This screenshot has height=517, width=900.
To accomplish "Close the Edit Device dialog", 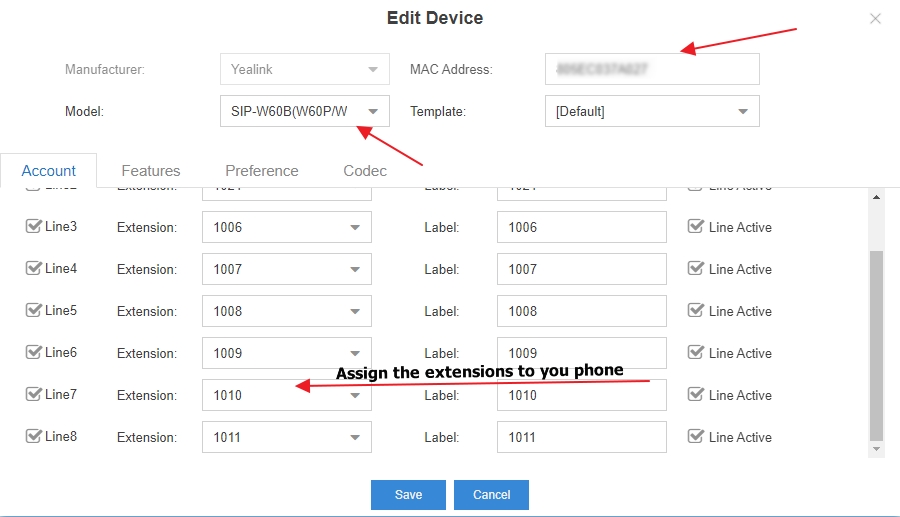I will point(875,19).
